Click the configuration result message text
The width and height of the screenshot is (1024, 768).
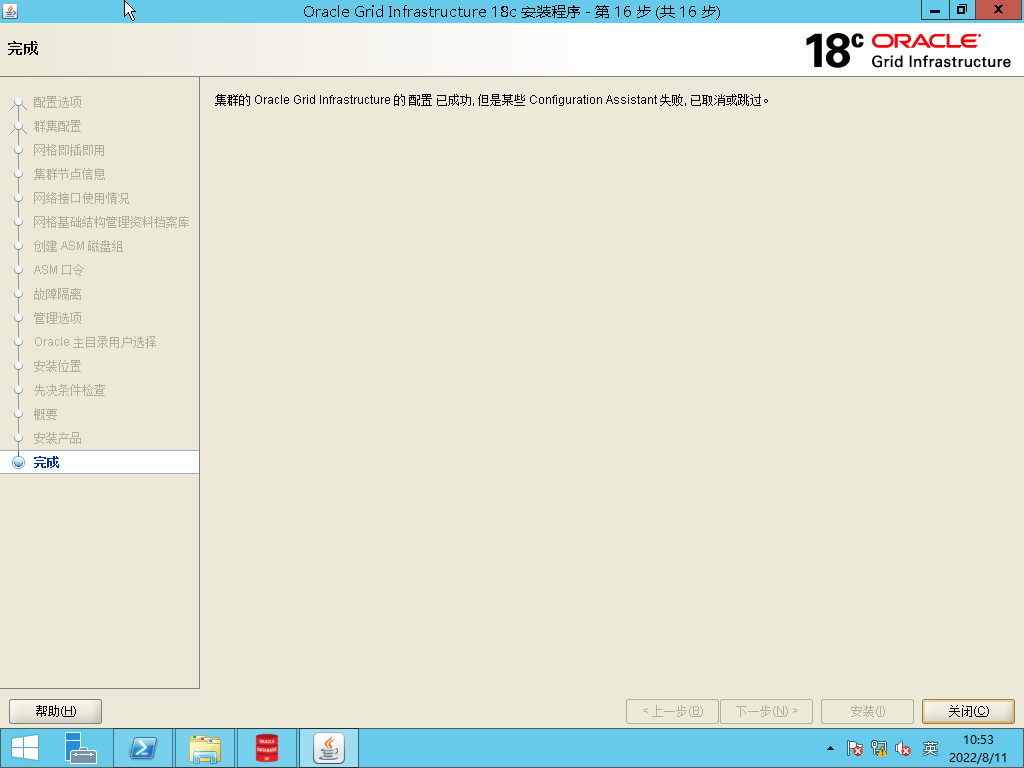point(492,100)
